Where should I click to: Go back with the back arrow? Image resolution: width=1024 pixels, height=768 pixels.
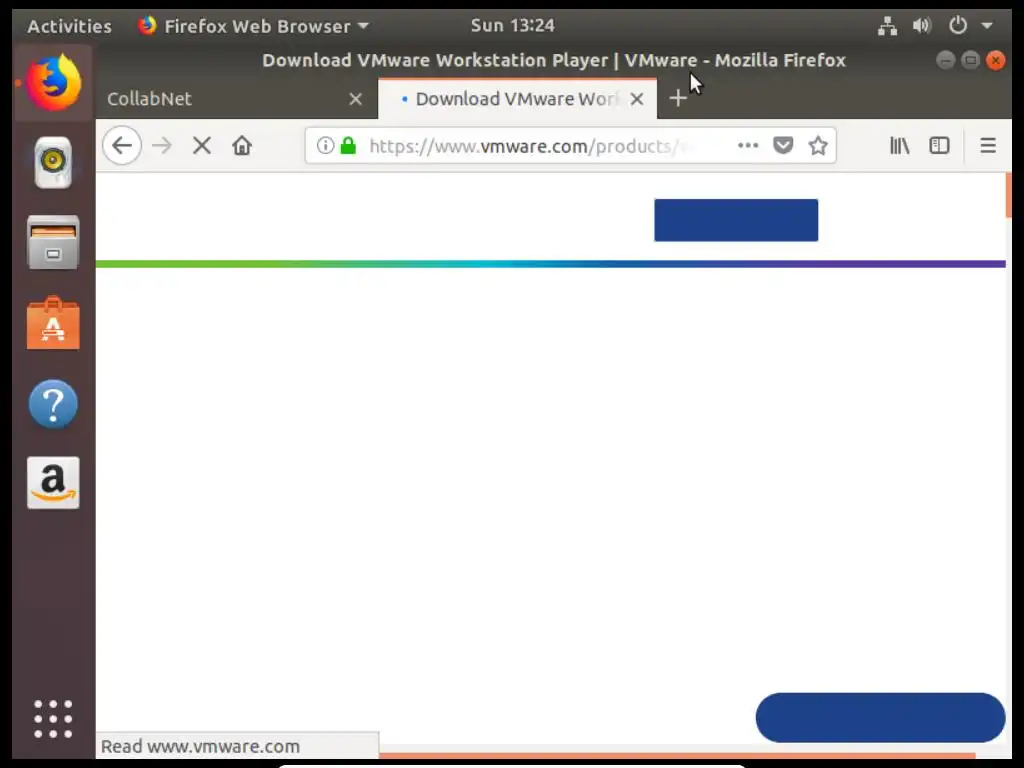(x=122, y=146)
